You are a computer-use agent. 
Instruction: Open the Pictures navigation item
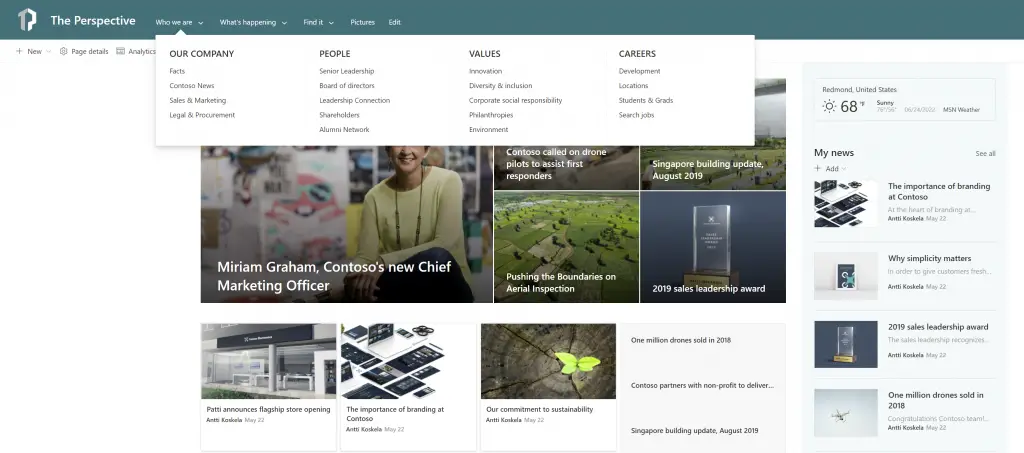(x=363, y=22)
